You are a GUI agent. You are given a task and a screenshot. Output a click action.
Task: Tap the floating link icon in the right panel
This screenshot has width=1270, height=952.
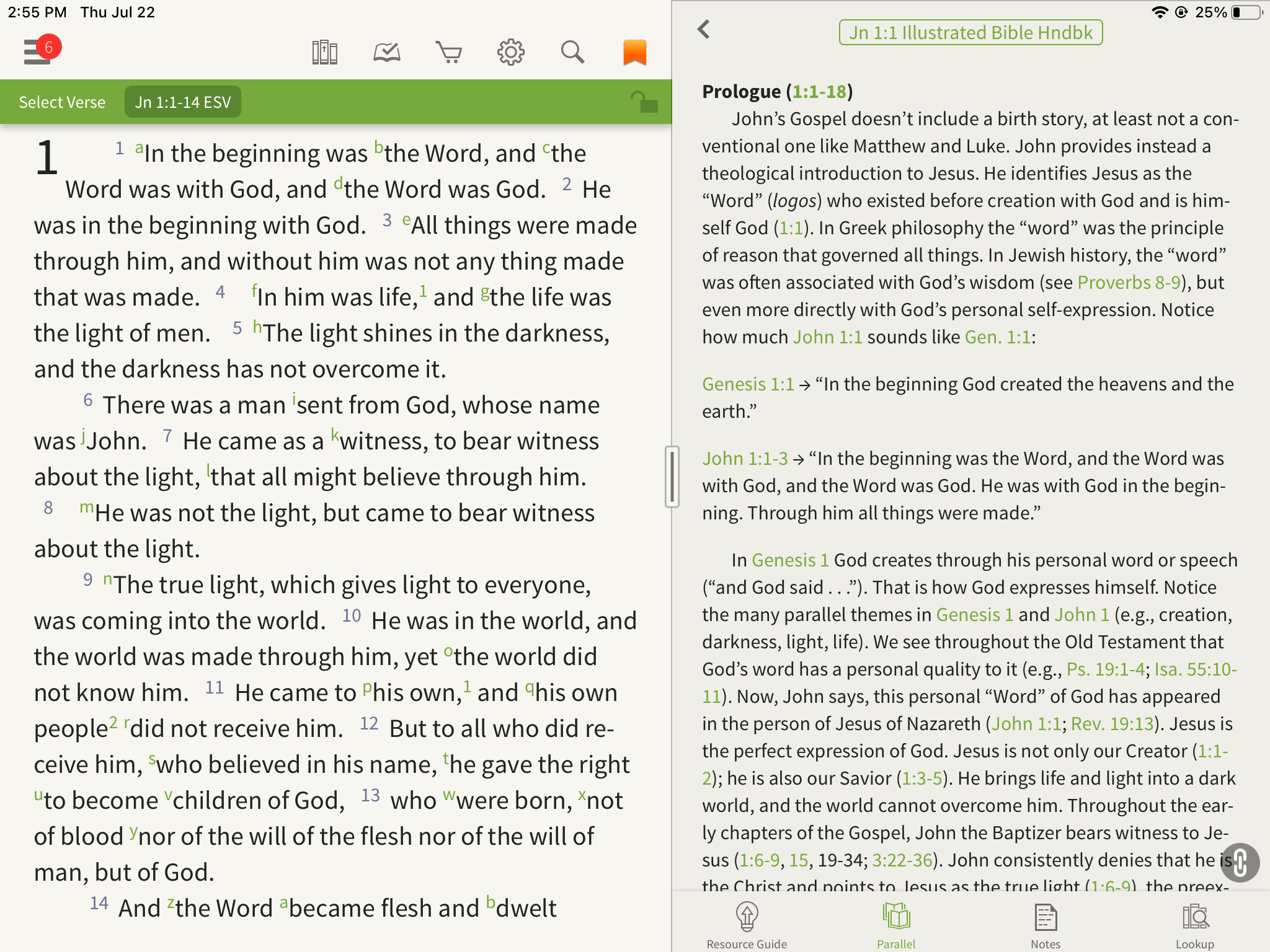click(x=1240, y=862)
